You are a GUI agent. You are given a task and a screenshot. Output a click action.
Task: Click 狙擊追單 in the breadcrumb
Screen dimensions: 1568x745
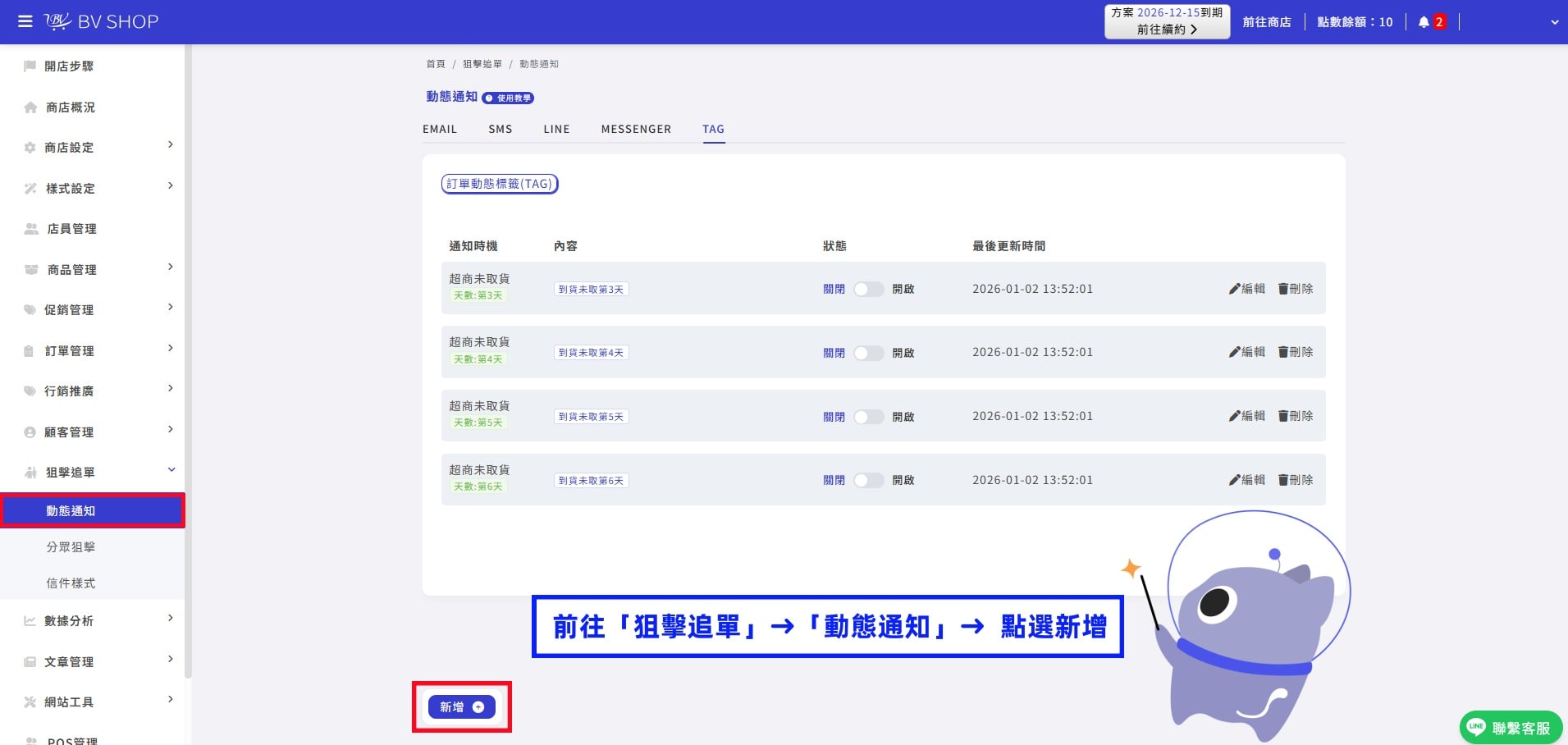pyautogui.click(x=482, y=64)
